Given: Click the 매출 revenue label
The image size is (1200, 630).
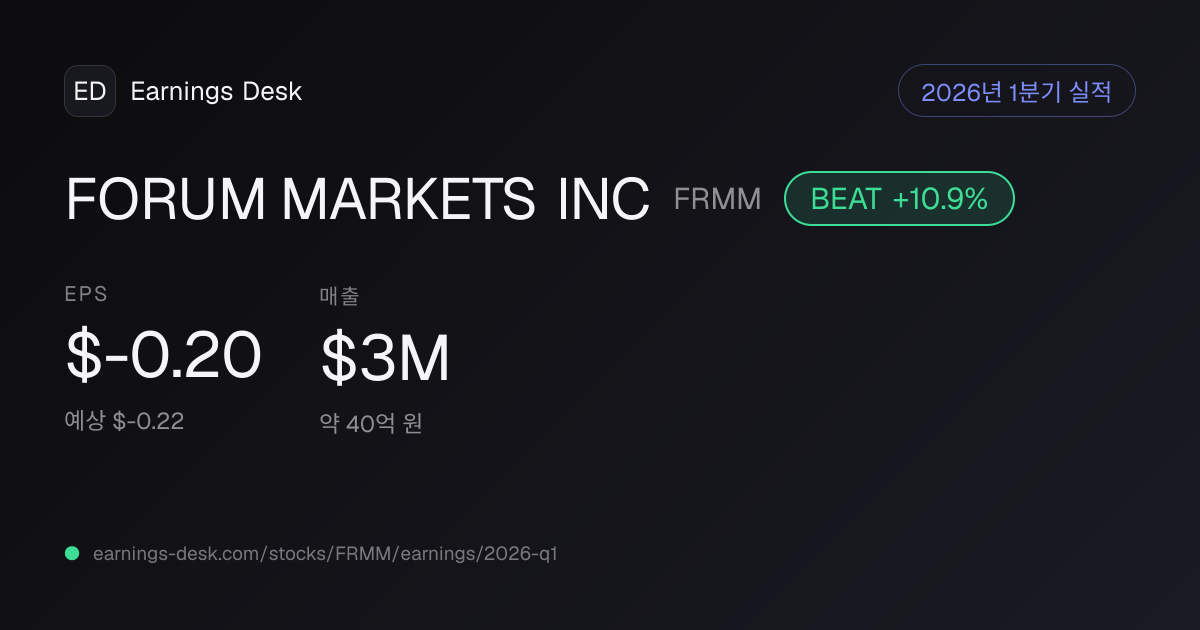Looking at the screenshot, I should 339,295.
